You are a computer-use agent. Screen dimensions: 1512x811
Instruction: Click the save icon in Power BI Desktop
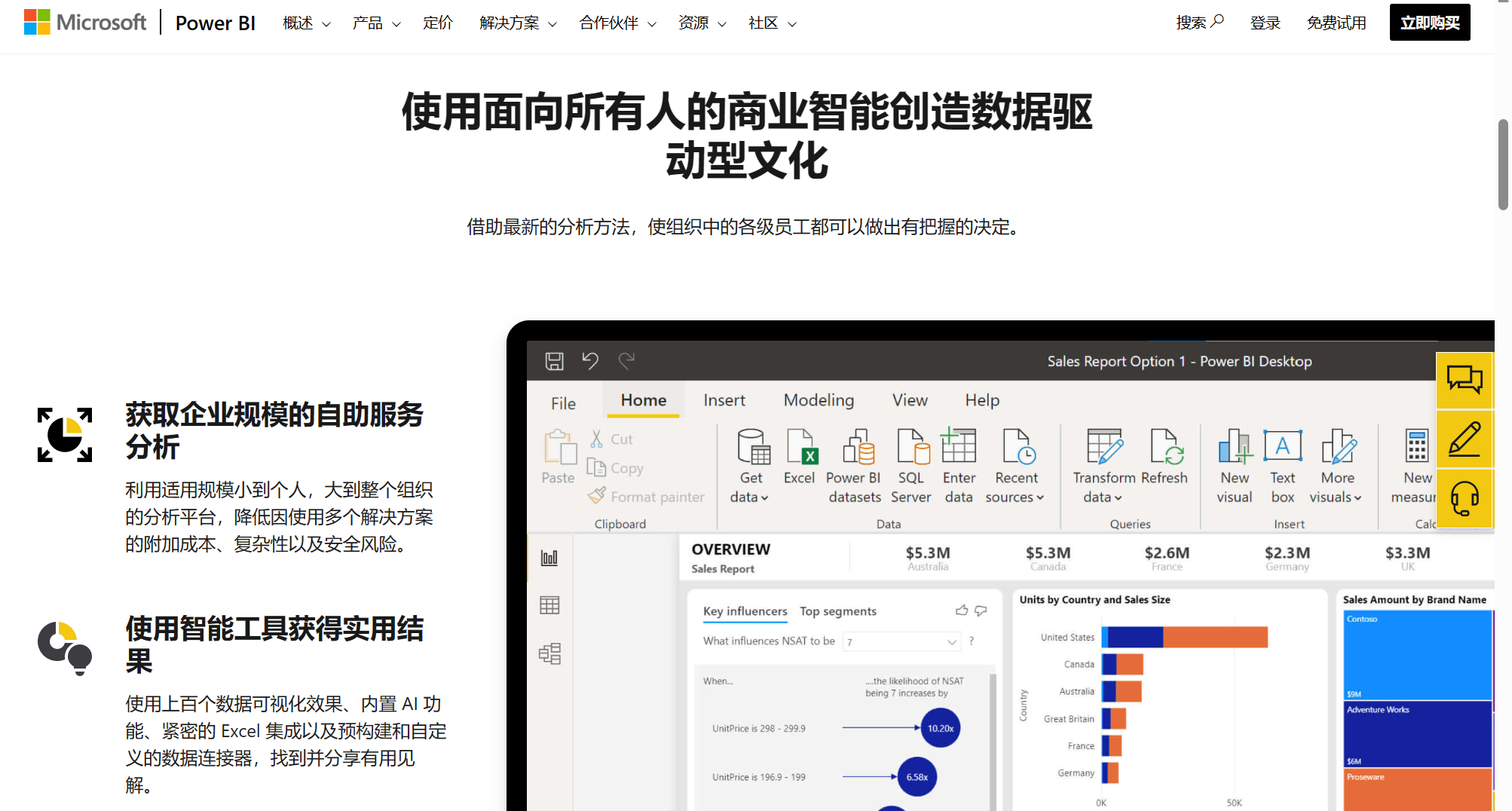pos(555,361)
